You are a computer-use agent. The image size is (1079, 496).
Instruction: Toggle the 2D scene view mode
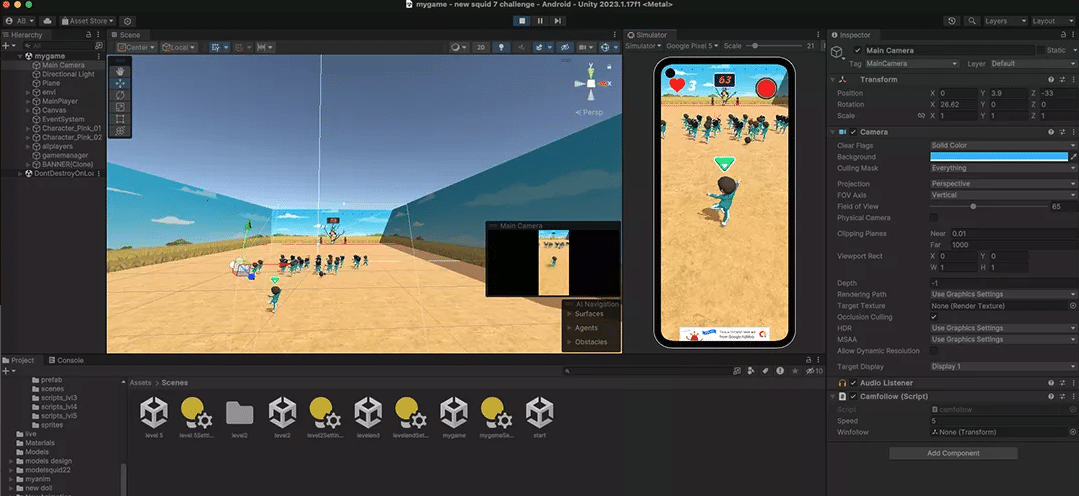(x=482, y=47)
